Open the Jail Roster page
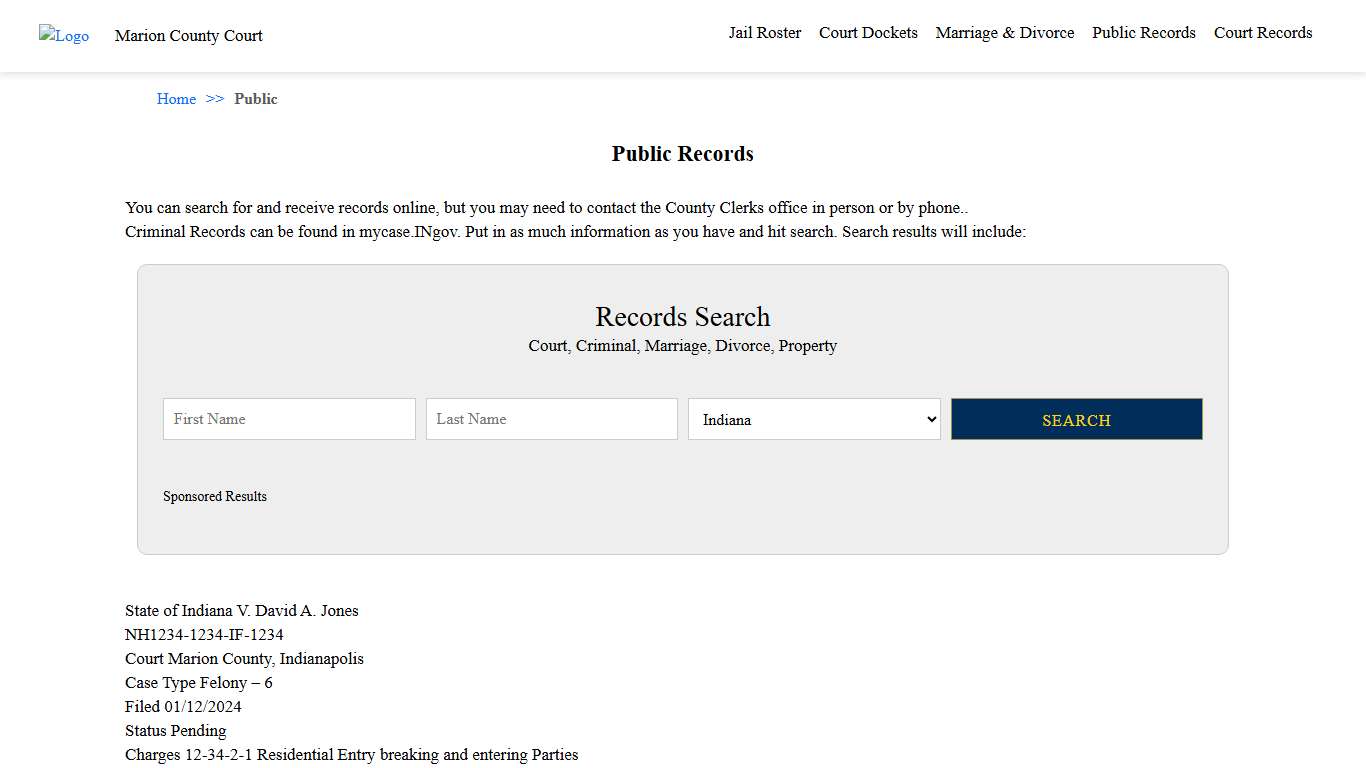Viewport: 1366px width, 768px height. click(x=764, y=32)
